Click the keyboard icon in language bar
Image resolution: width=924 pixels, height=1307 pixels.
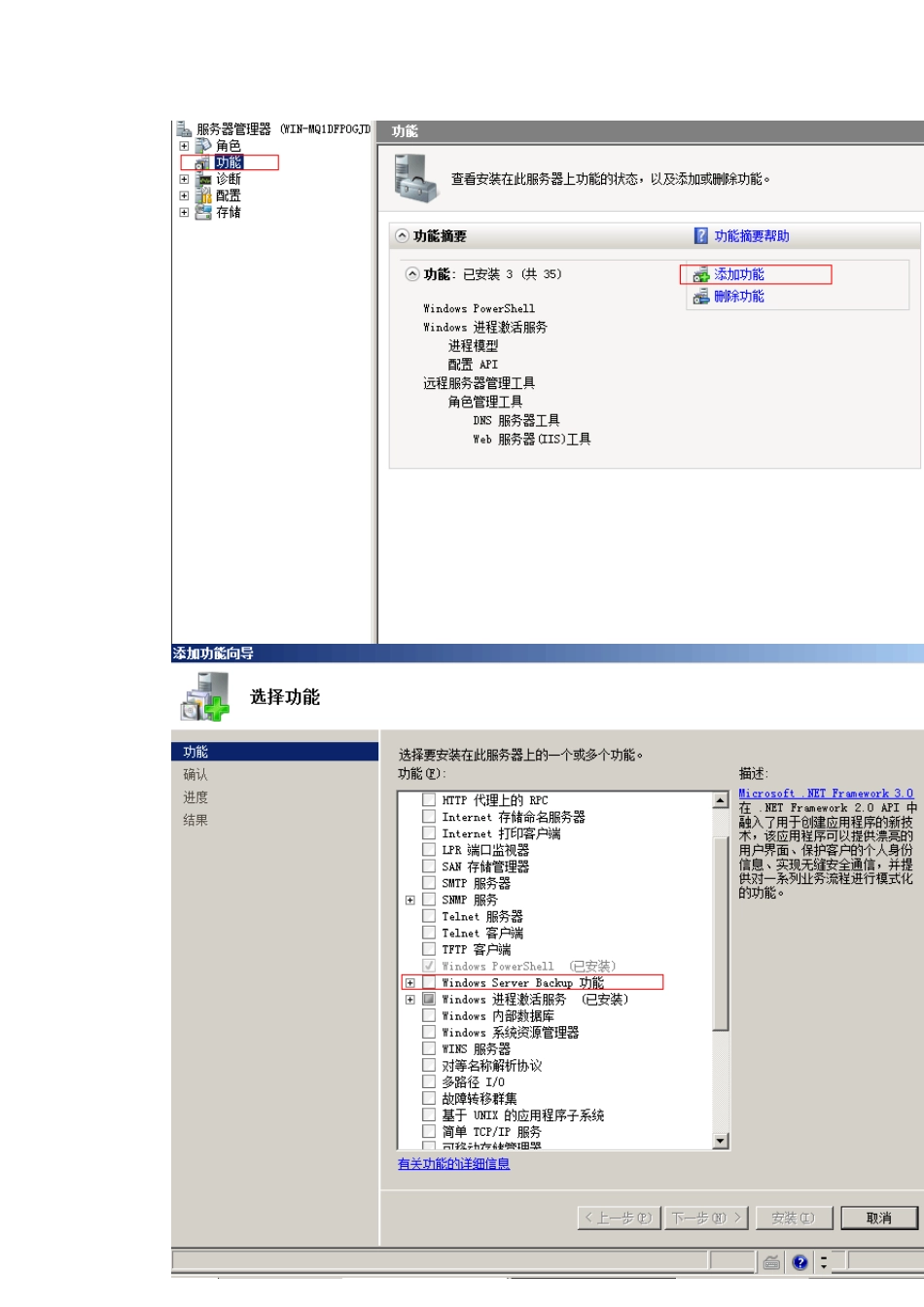[x=771, y=1262]
